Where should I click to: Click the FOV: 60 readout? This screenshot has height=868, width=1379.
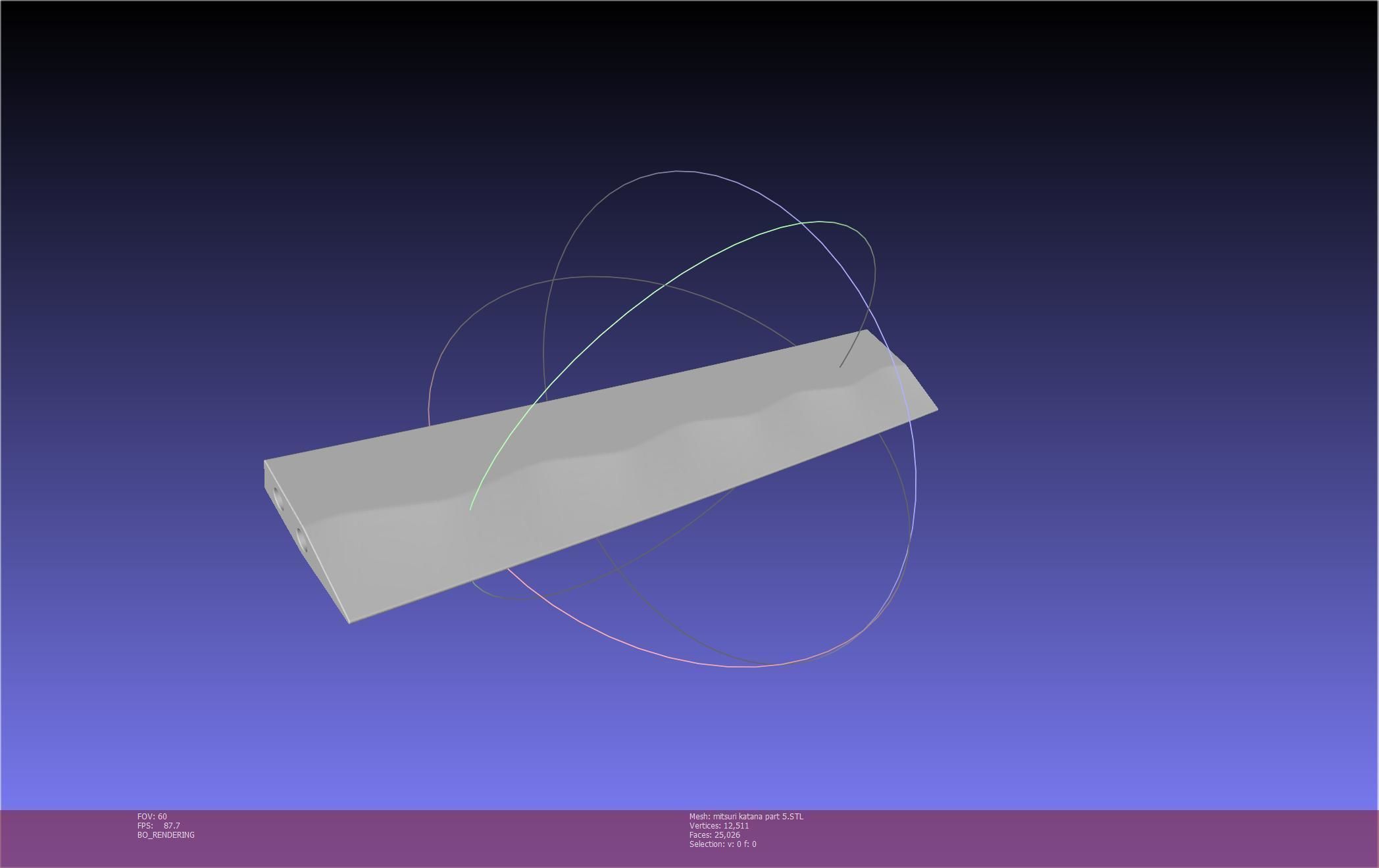tap(152, 817)
